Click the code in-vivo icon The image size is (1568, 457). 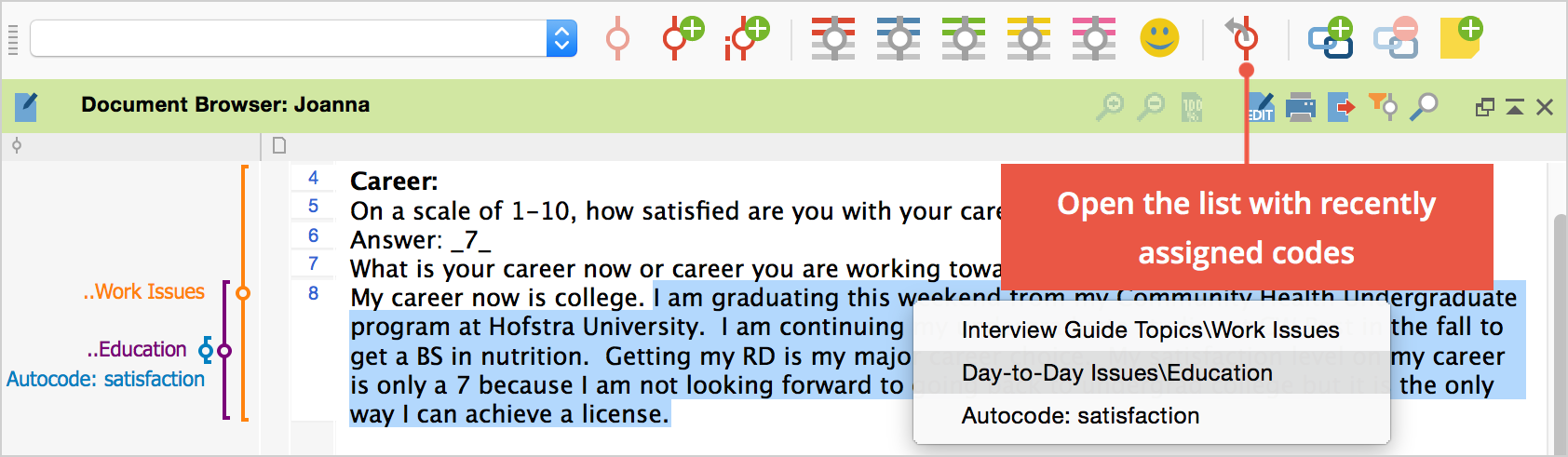coord(745,38)
